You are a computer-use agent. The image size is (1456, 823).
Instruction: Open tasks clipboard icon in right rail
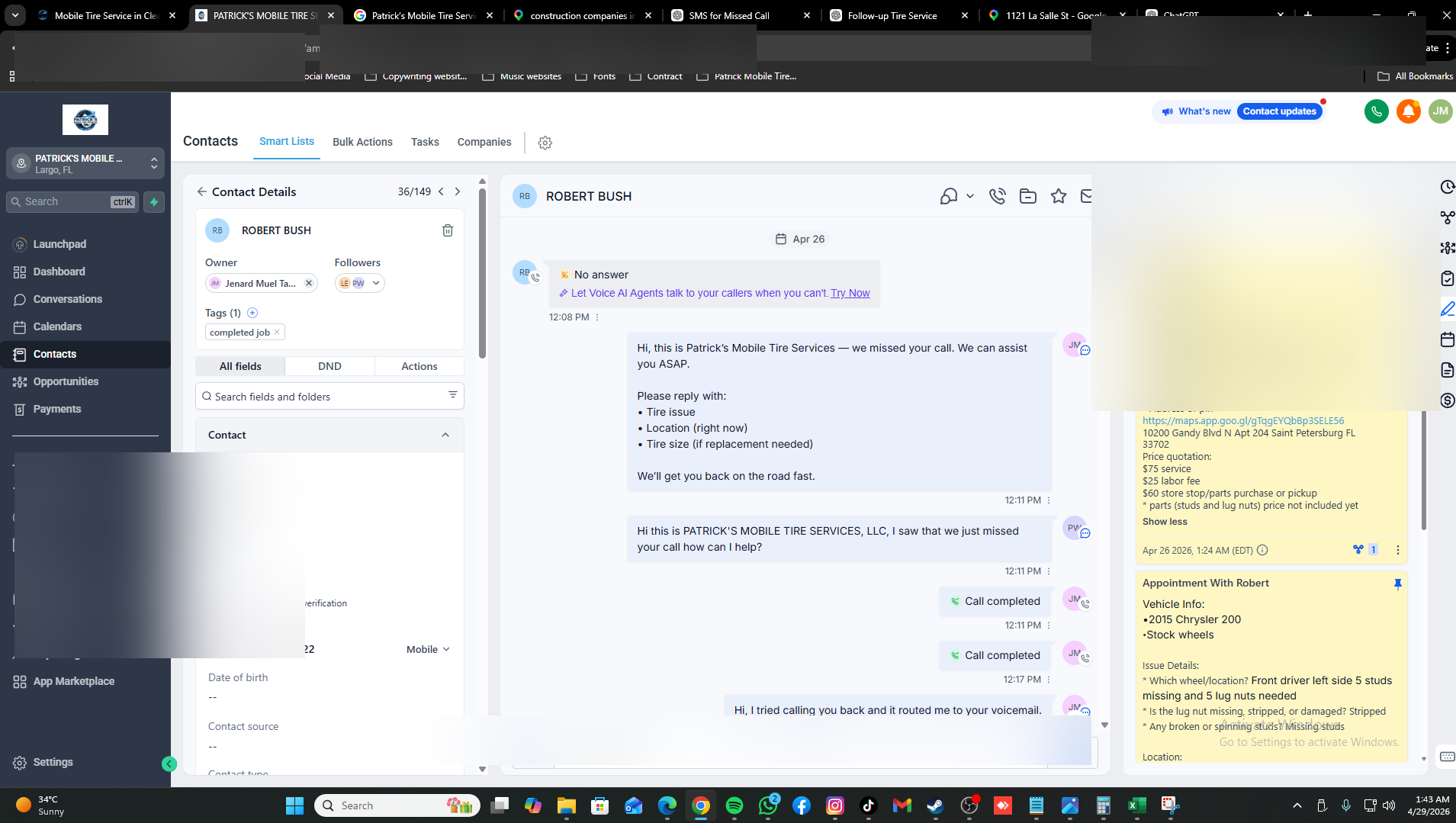pos(1447,278)
